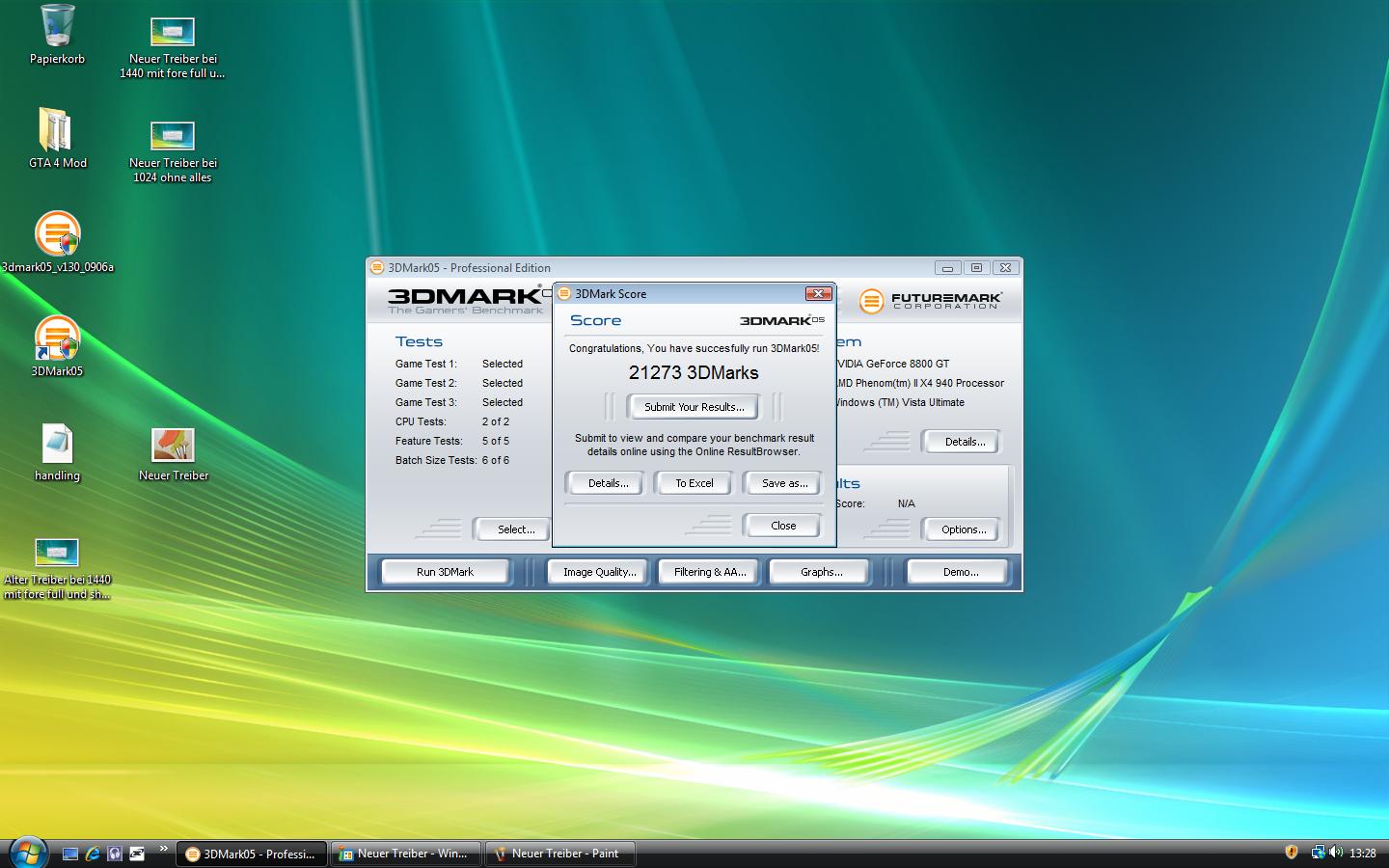The height and width of the screenshot is (868, 1389).
Task: Select the handling file on desktop
Action: (x=57, y=451)
